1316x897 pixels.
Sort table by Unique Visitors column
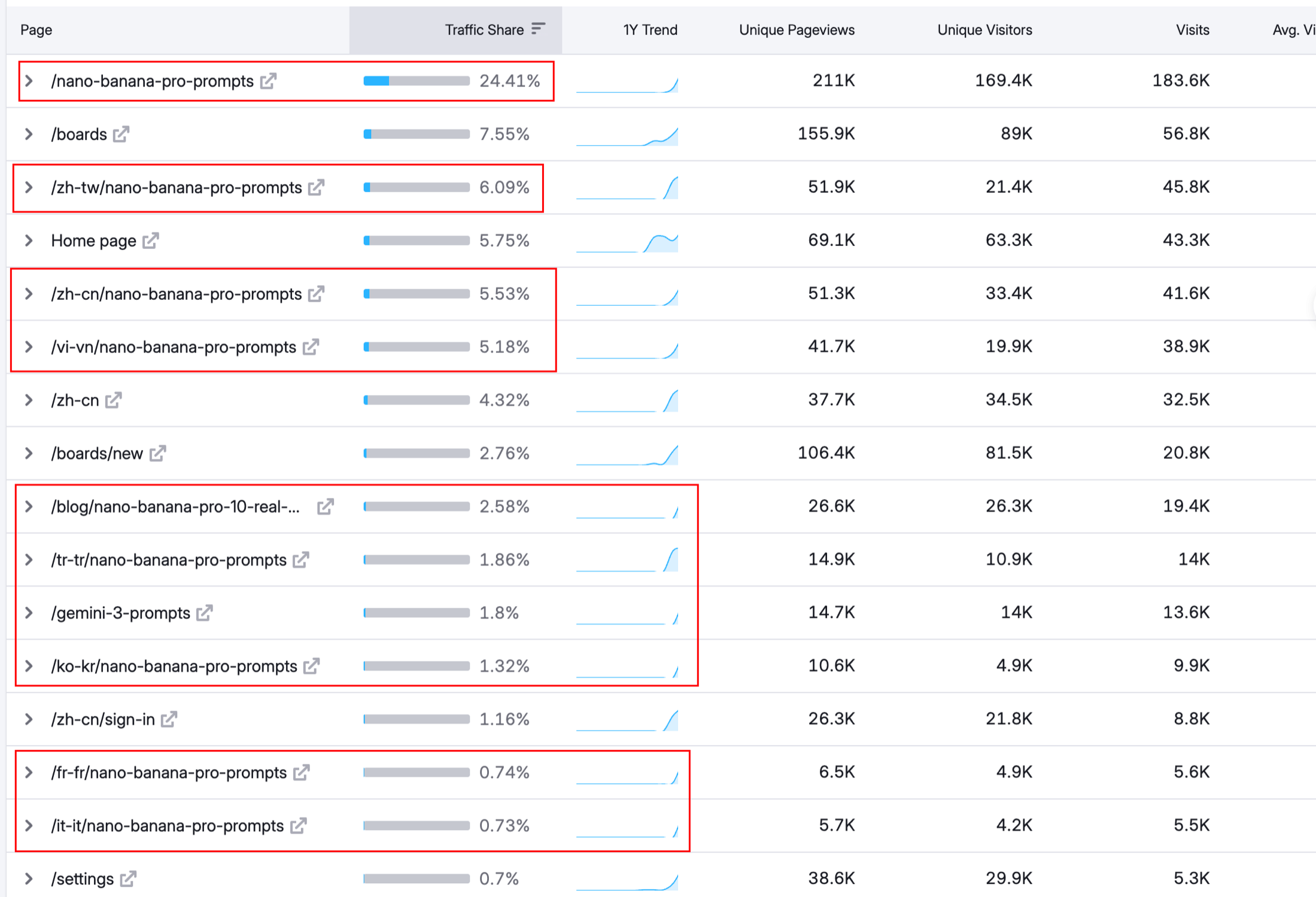coord(984,30)
